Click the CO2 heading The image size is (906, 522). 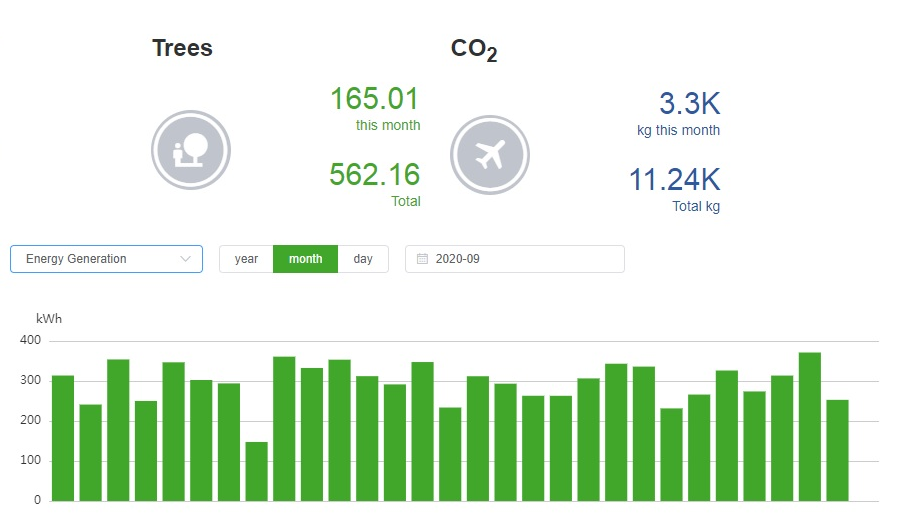(474, 50)
